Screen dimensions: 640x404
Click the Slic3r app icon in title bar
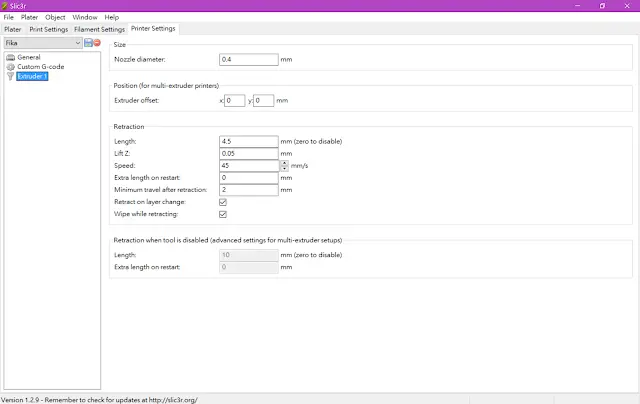[4, 6]
